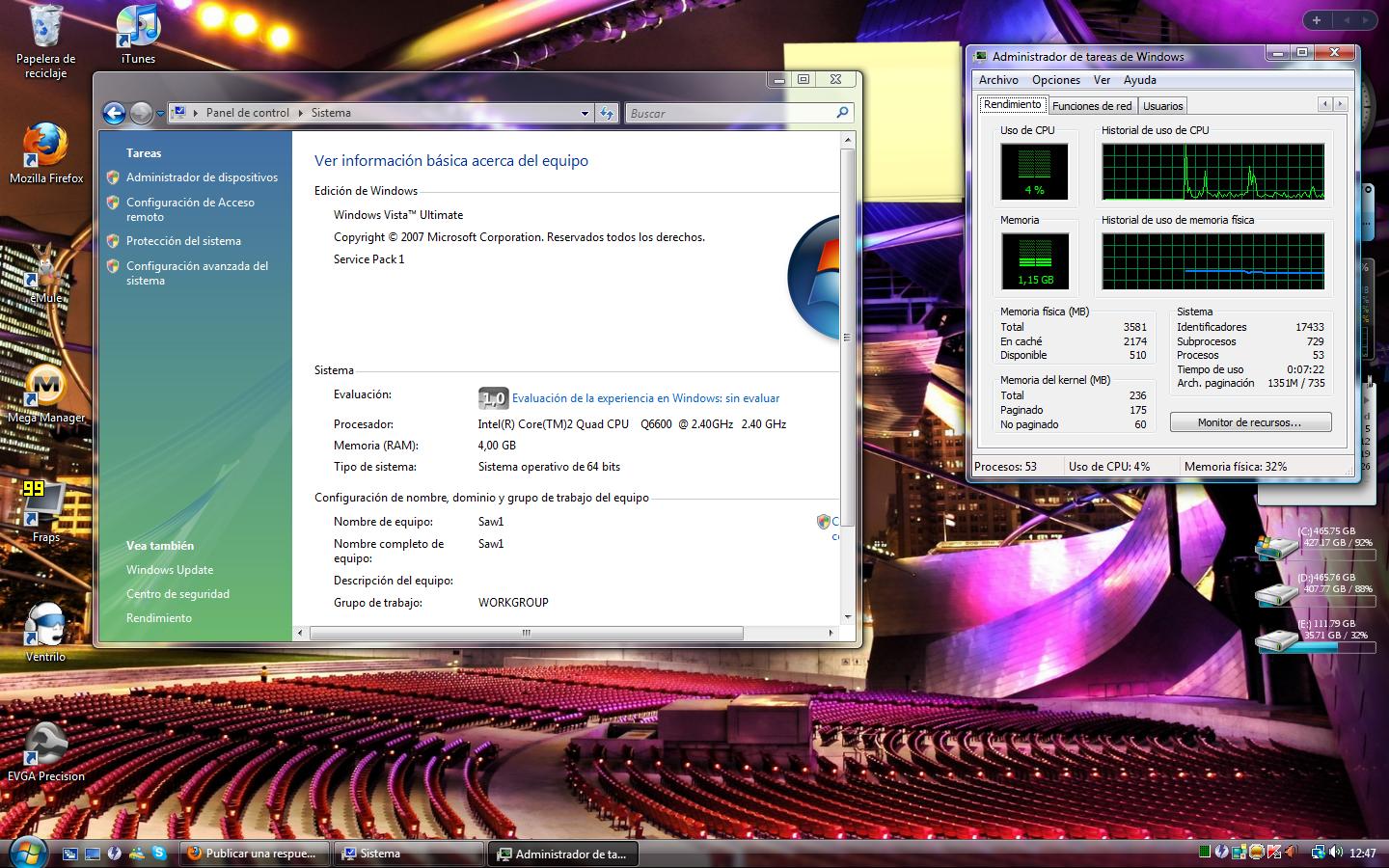Image resolution: width=1389 pixels, height=868 pixels.
Task: Switch to the Funciones de red tab
Action: coord(1092,106)
